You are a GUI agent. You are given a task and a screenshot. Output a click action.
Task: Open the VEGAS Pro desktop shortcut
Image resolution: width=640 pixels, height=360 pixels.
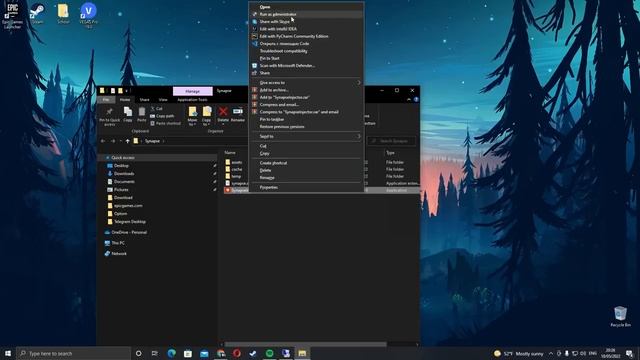pos(89,15)
